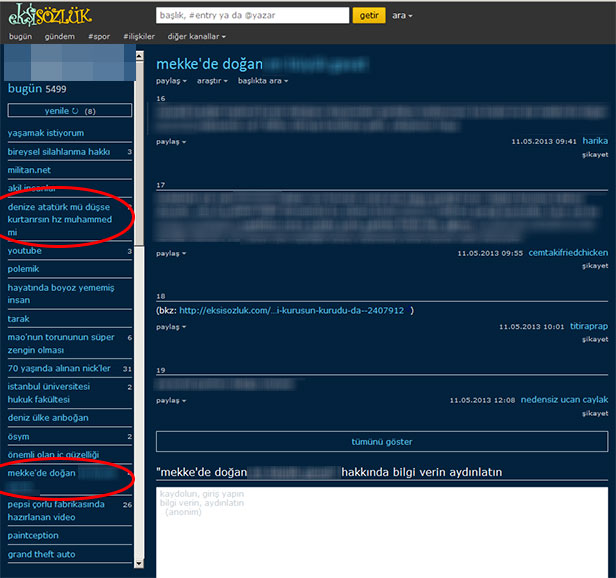Open the #ilişkiler channel
This screenshot has height=578, width=616.
pos(139,37)
